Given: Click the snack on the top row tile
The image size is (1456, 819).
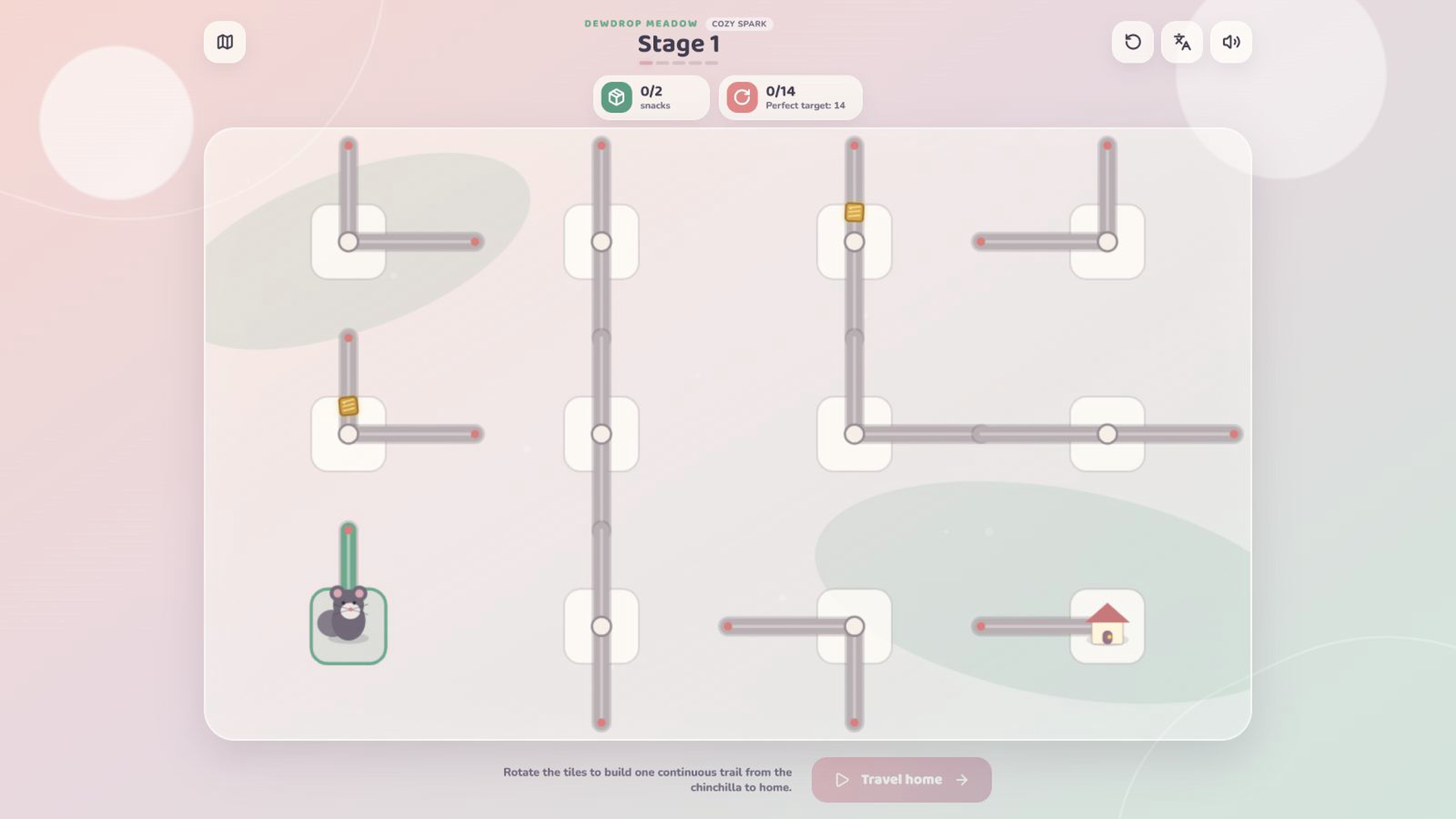Looking at the screenshot, I should 855,212.
